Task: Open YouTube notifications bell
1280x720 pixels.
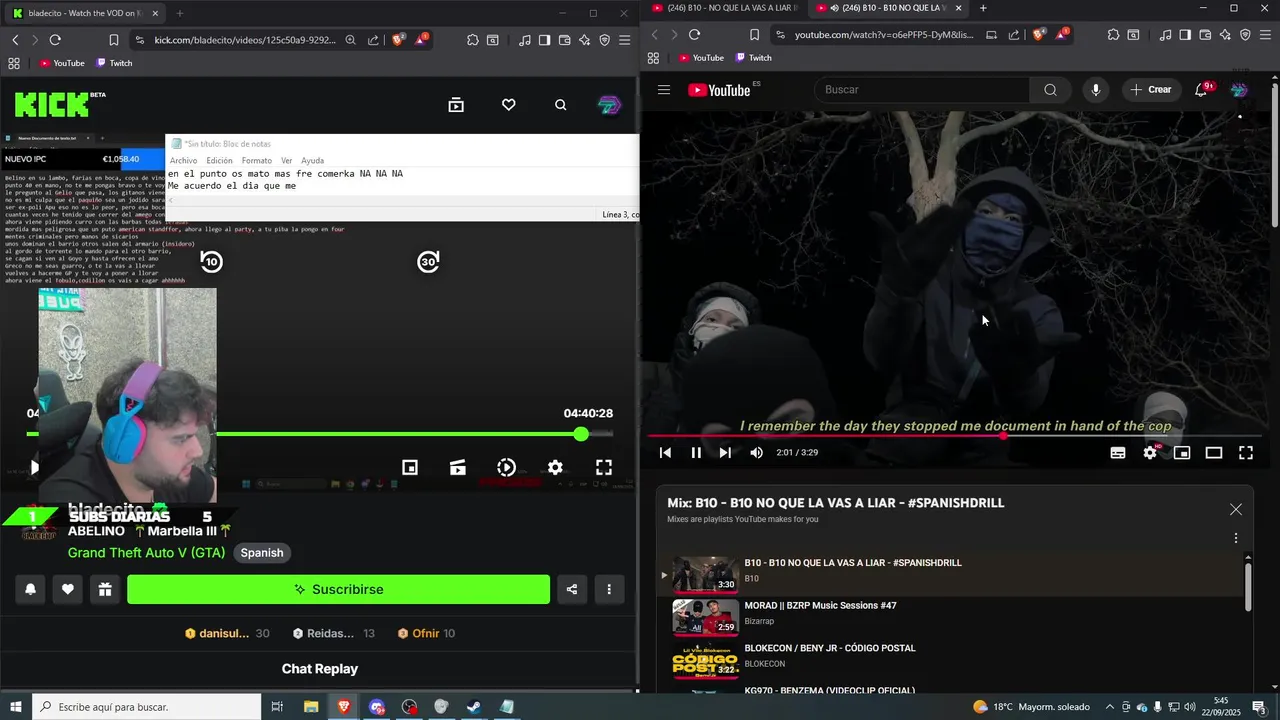Action: (x=1202, y=90)
